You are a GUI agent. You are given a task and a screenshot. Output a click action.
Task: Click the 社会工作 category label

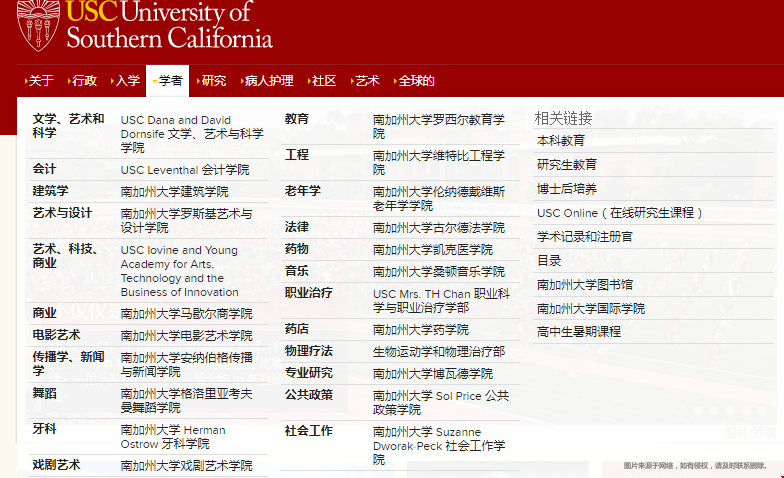coord(308,430)
